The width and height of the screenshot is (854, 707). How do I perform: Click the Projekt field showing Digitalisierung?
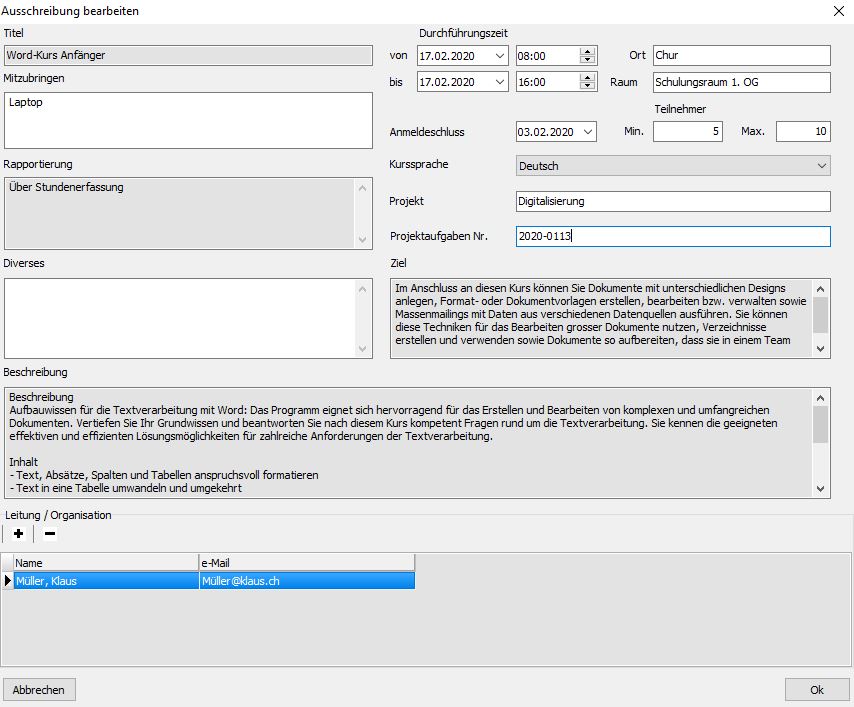pyautogui.click(x=672, y=202)
